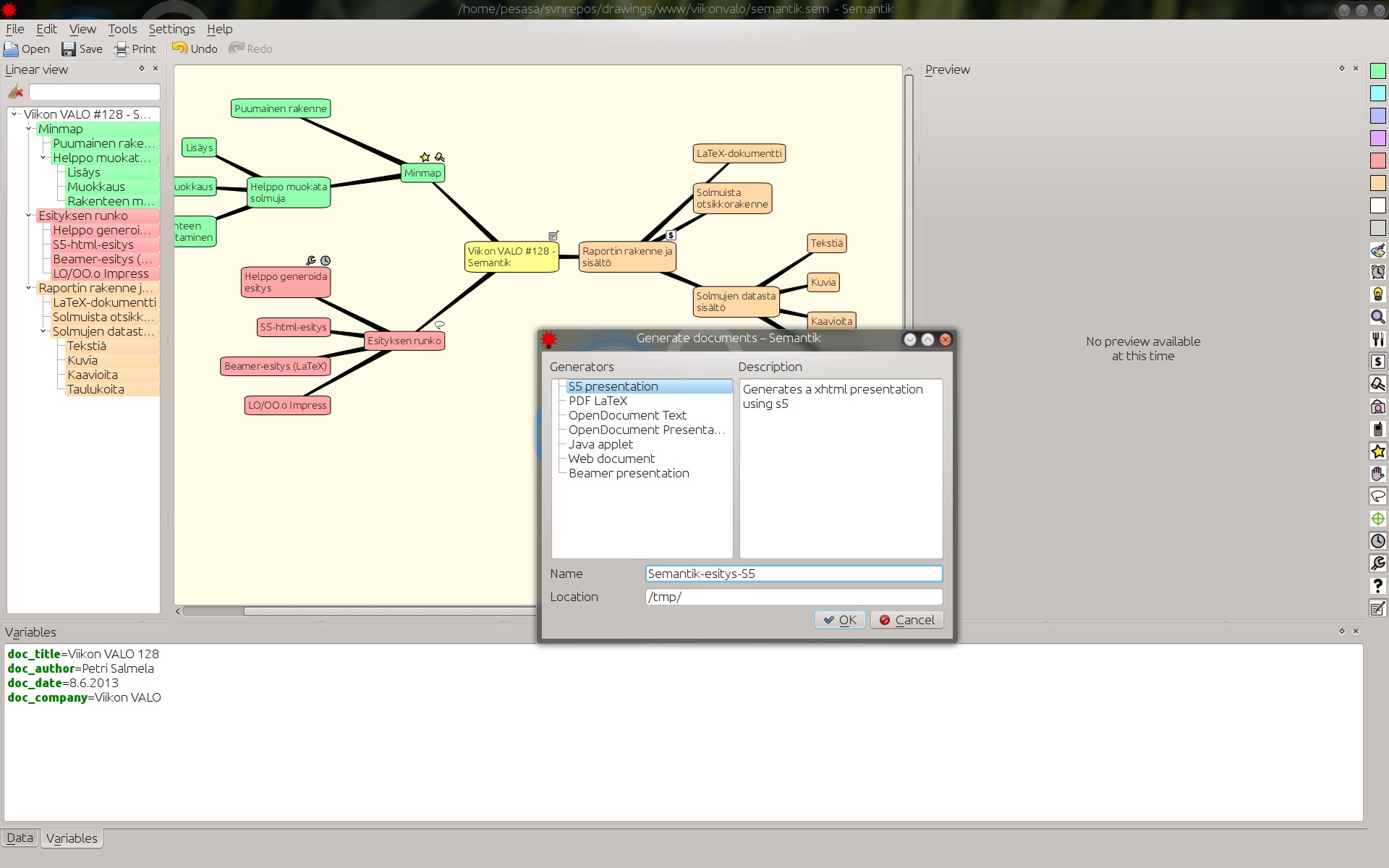
Task: Click the Cancel button
Action: [x=906, y=620]
